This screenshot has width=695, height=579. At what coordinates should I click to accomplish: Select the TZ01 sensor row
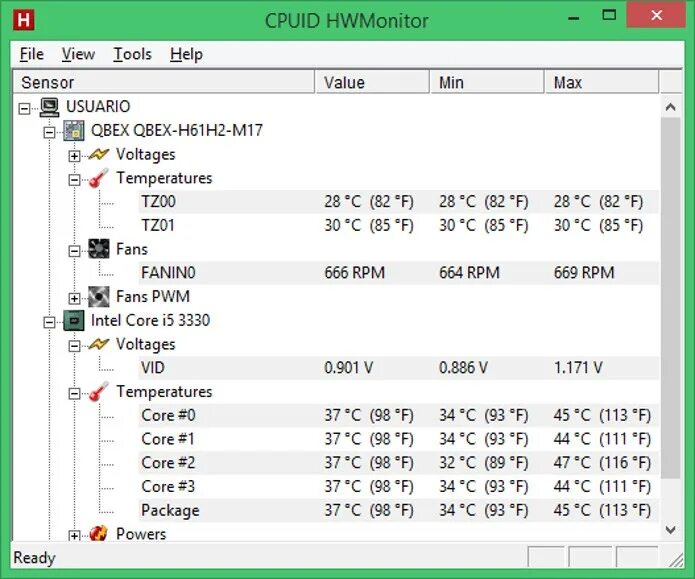pos(398,225)
